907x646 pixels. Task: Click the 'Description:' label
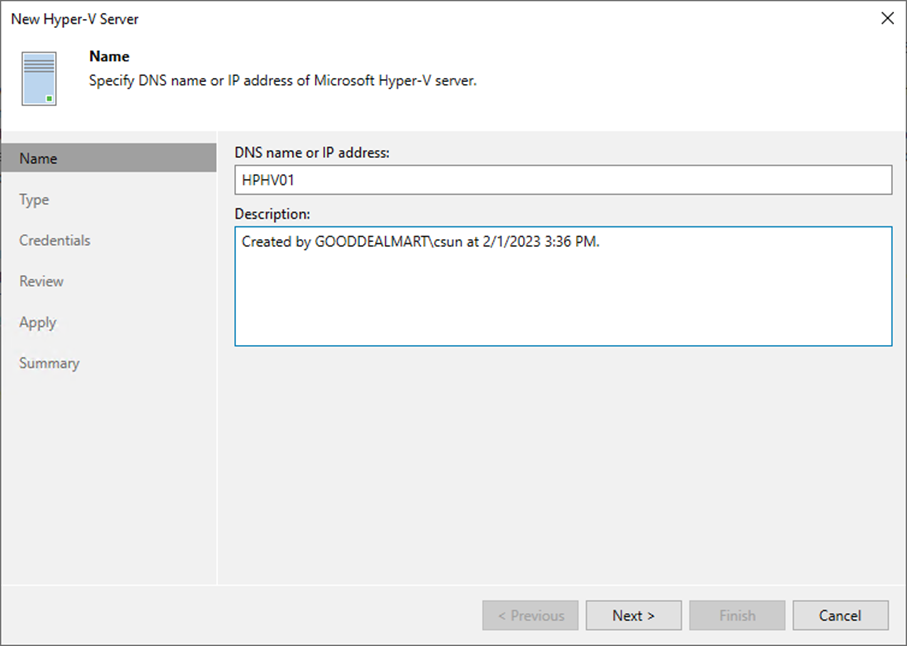pyautogui.click(x=273, y=213)
